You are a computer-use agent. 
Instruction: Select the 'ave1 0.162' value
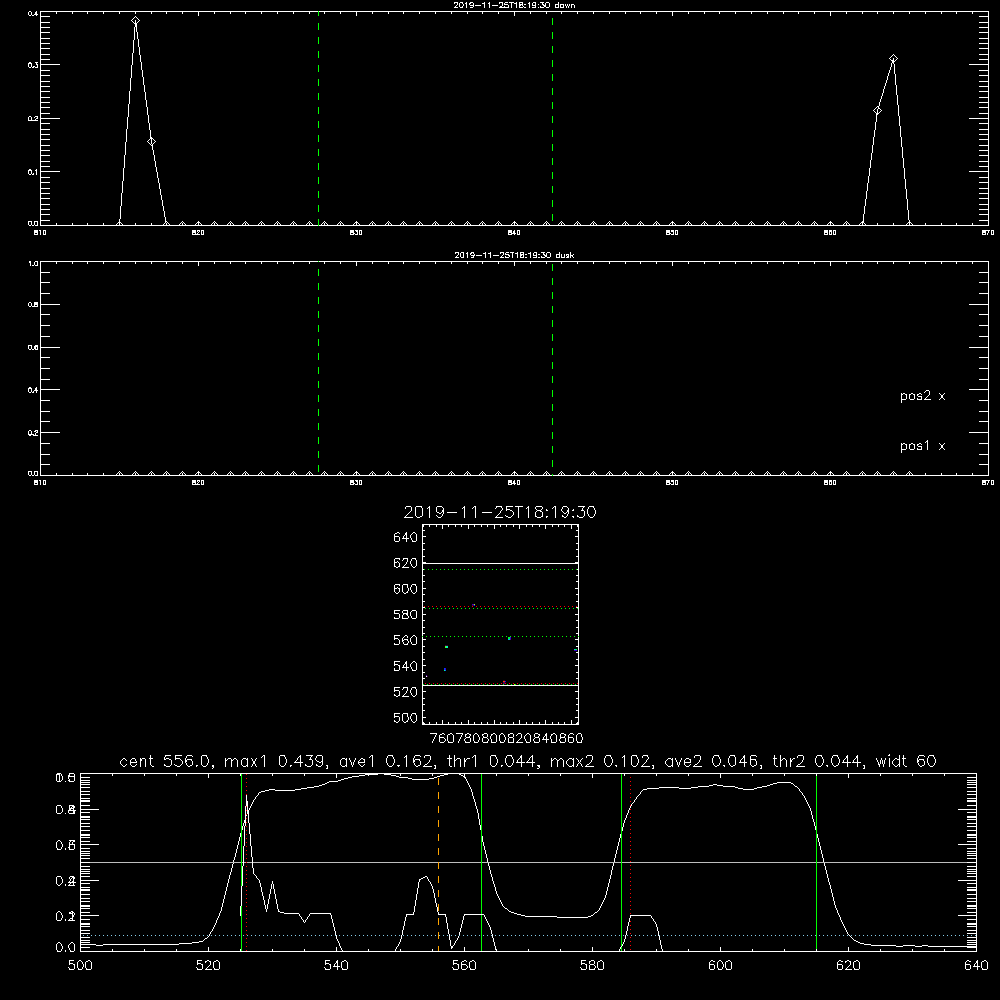386,761
